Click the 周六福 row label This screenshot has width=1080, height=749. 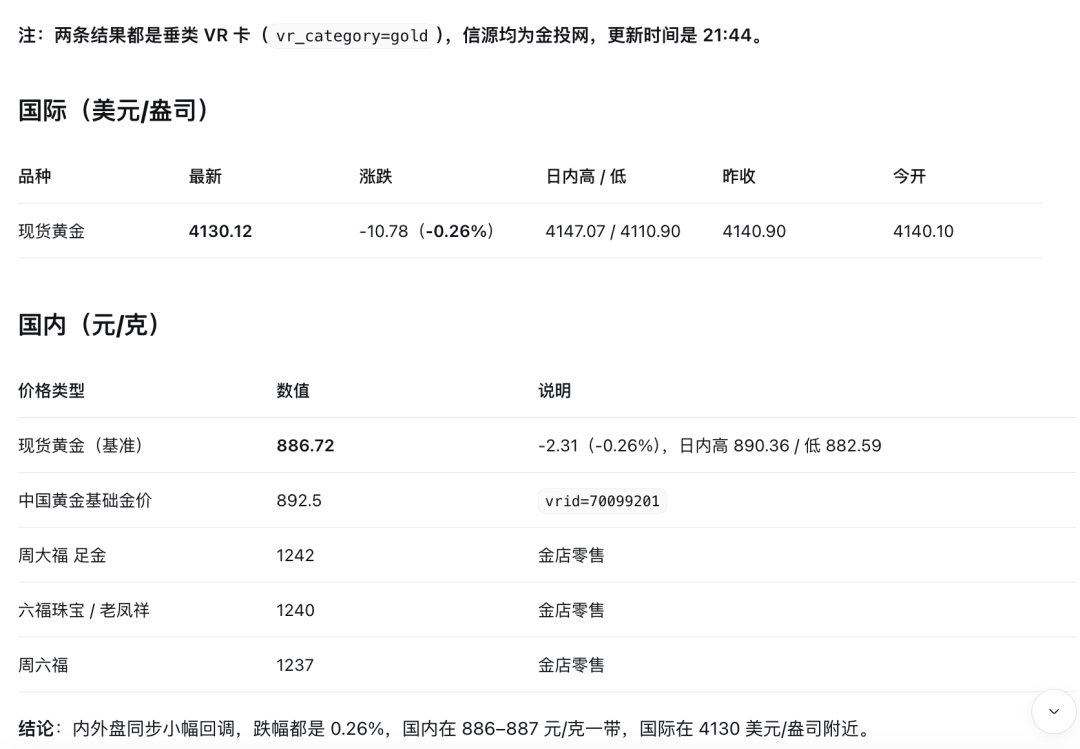tap(43, 665)
